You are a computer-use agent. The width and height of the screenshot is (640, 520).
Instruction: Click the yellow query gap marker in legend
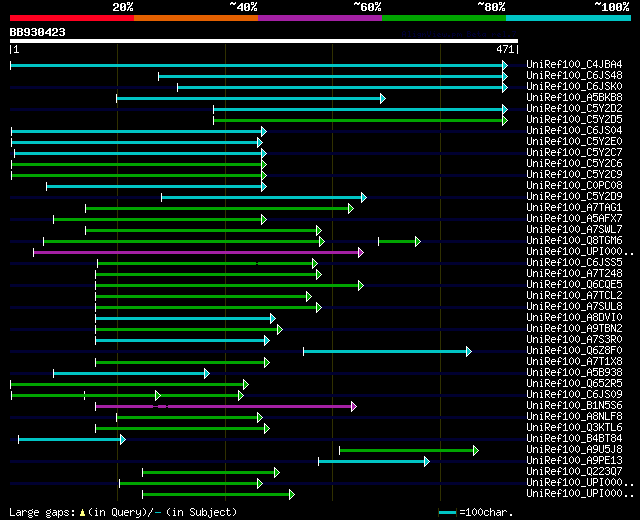[82, 513]
